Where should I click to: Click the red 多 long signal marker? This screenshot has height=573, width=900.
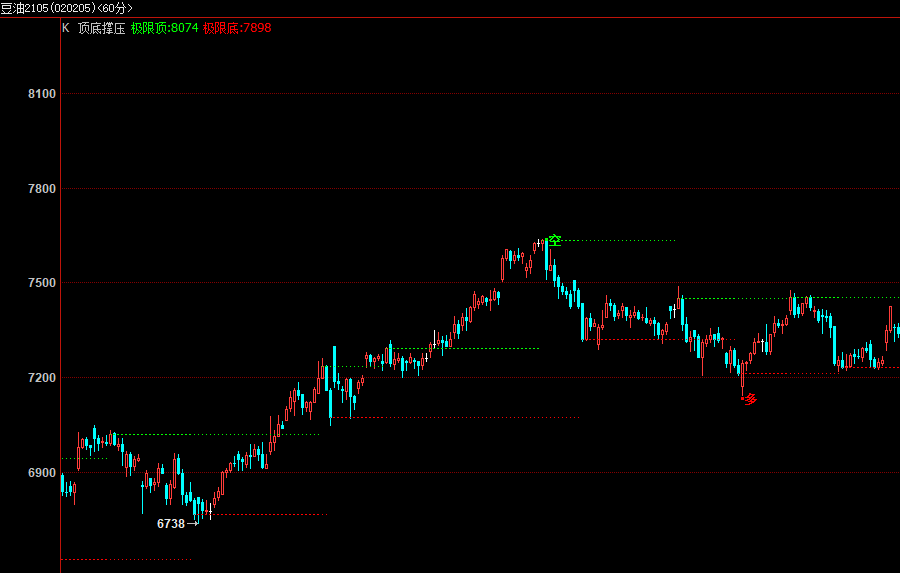(x=750, y=399)
